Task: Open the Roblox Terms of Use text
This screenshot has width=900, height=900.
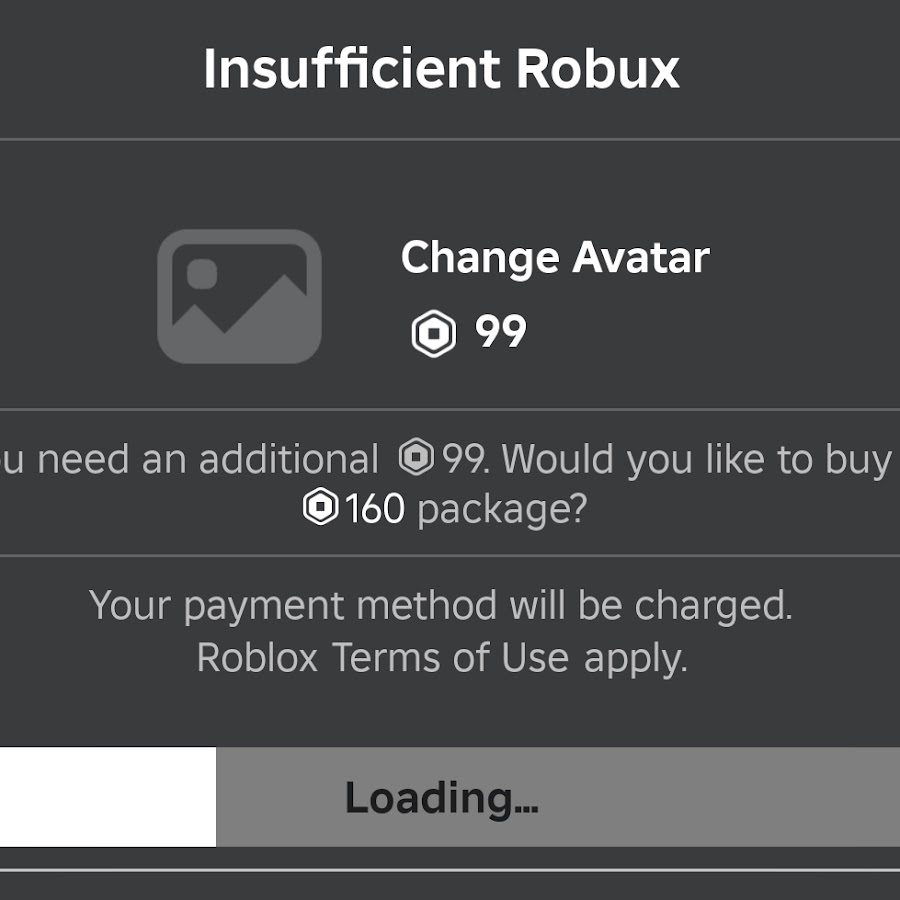Action: click(442, 658)
